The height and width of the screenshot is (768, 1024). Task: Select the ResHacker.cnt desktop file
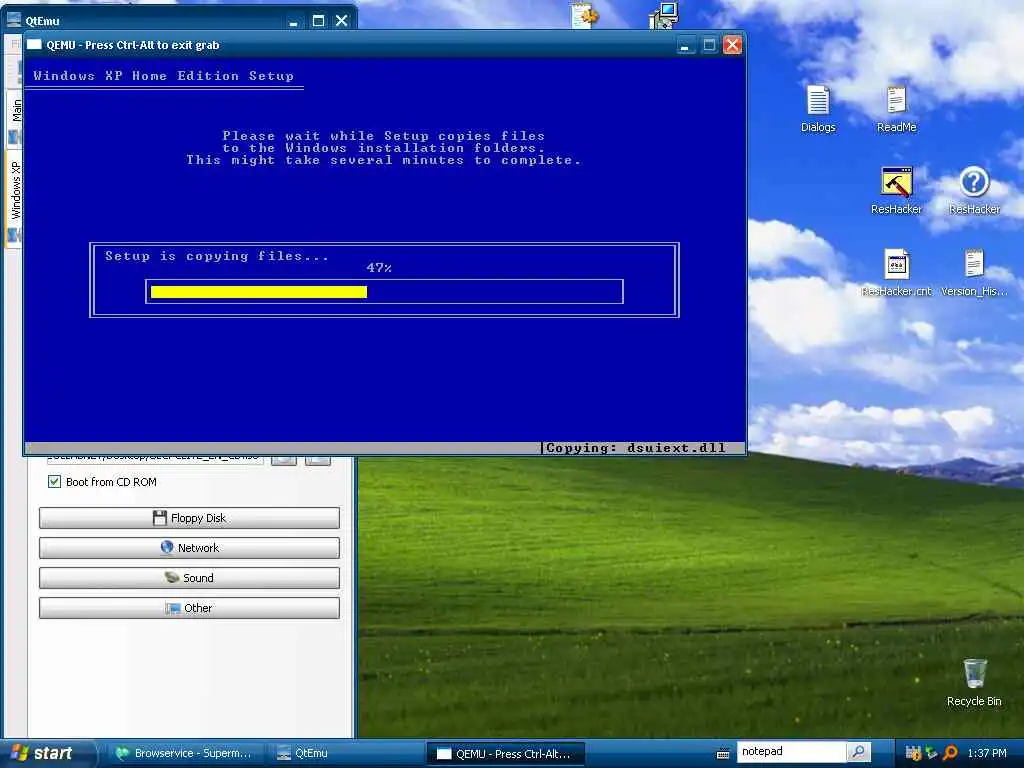(896, 273)
